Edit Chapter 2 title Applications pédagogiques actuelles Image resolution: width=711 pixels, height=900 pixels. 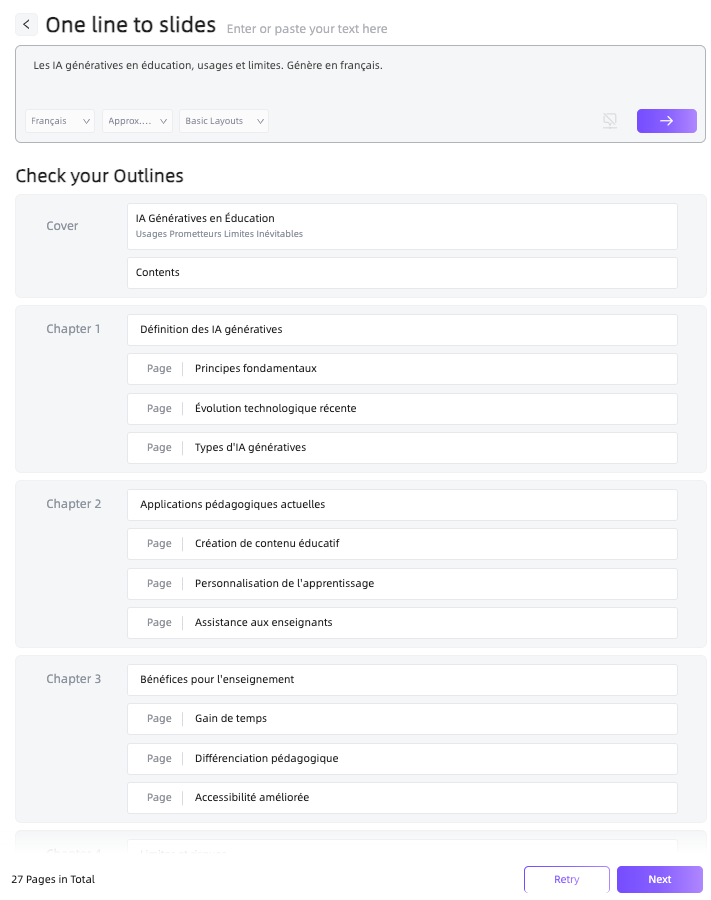pyautogui.click(x=401, y=504)
